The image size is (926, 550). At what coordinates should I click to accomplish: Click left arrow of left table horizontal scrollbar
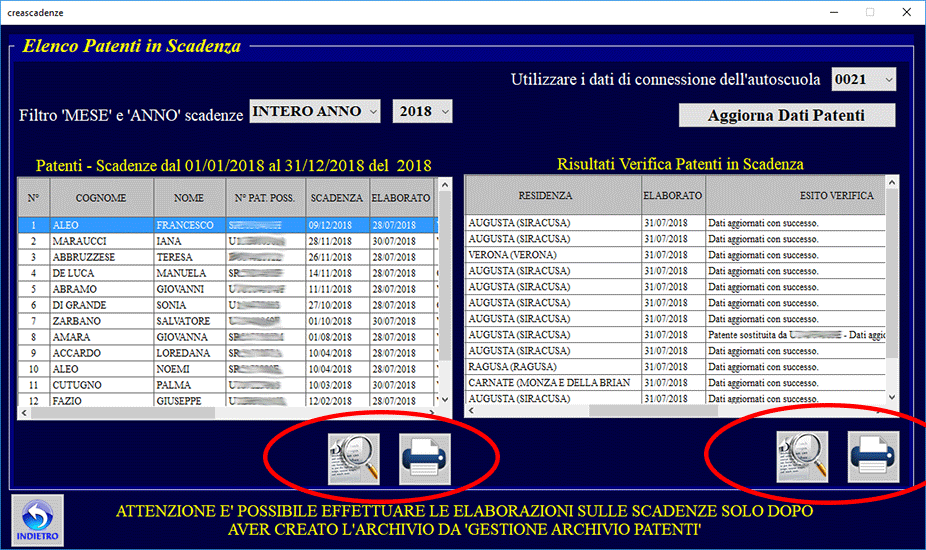click(x=24, y=412)
